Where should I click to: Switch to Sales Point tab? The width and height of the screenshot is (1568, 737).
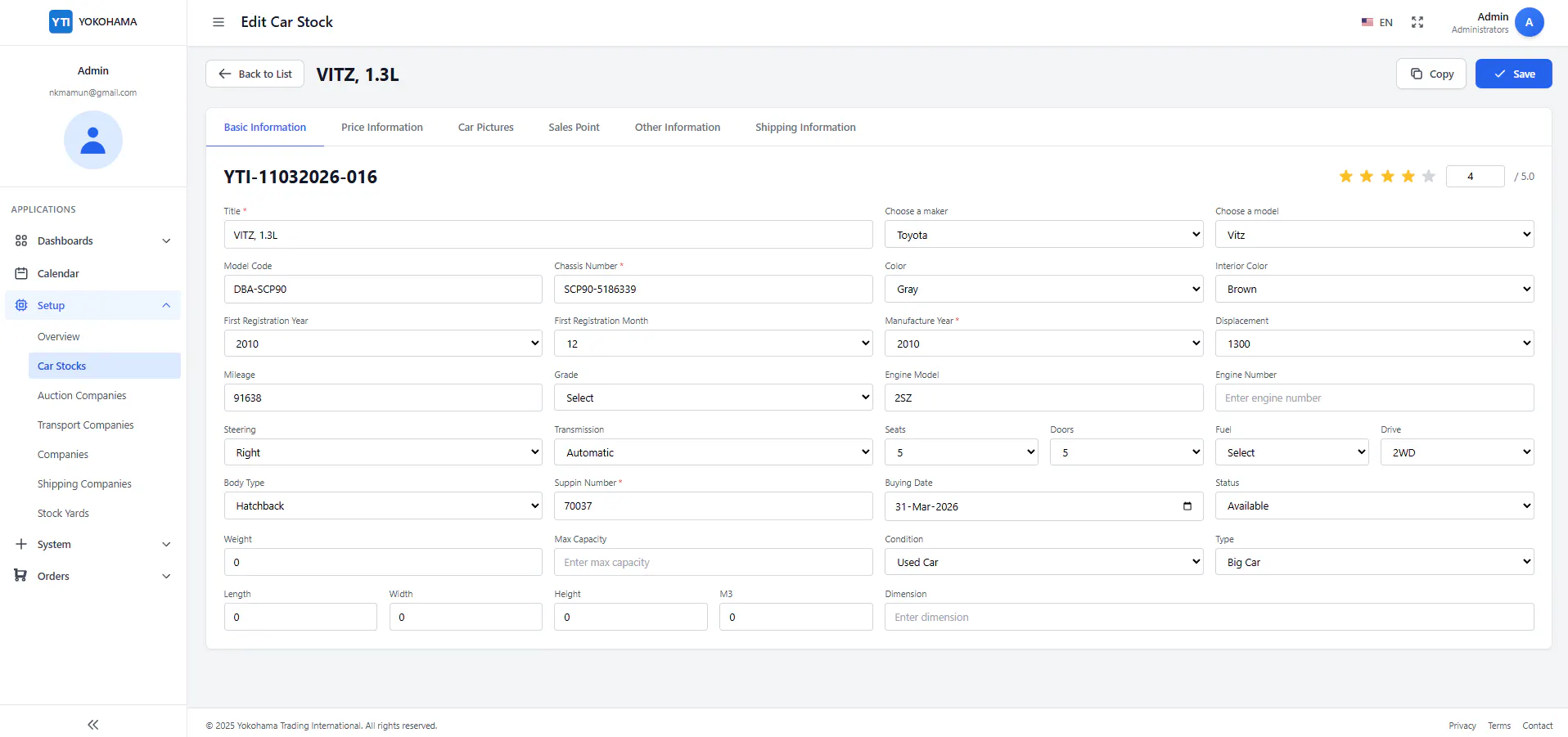tap(574, 127)
